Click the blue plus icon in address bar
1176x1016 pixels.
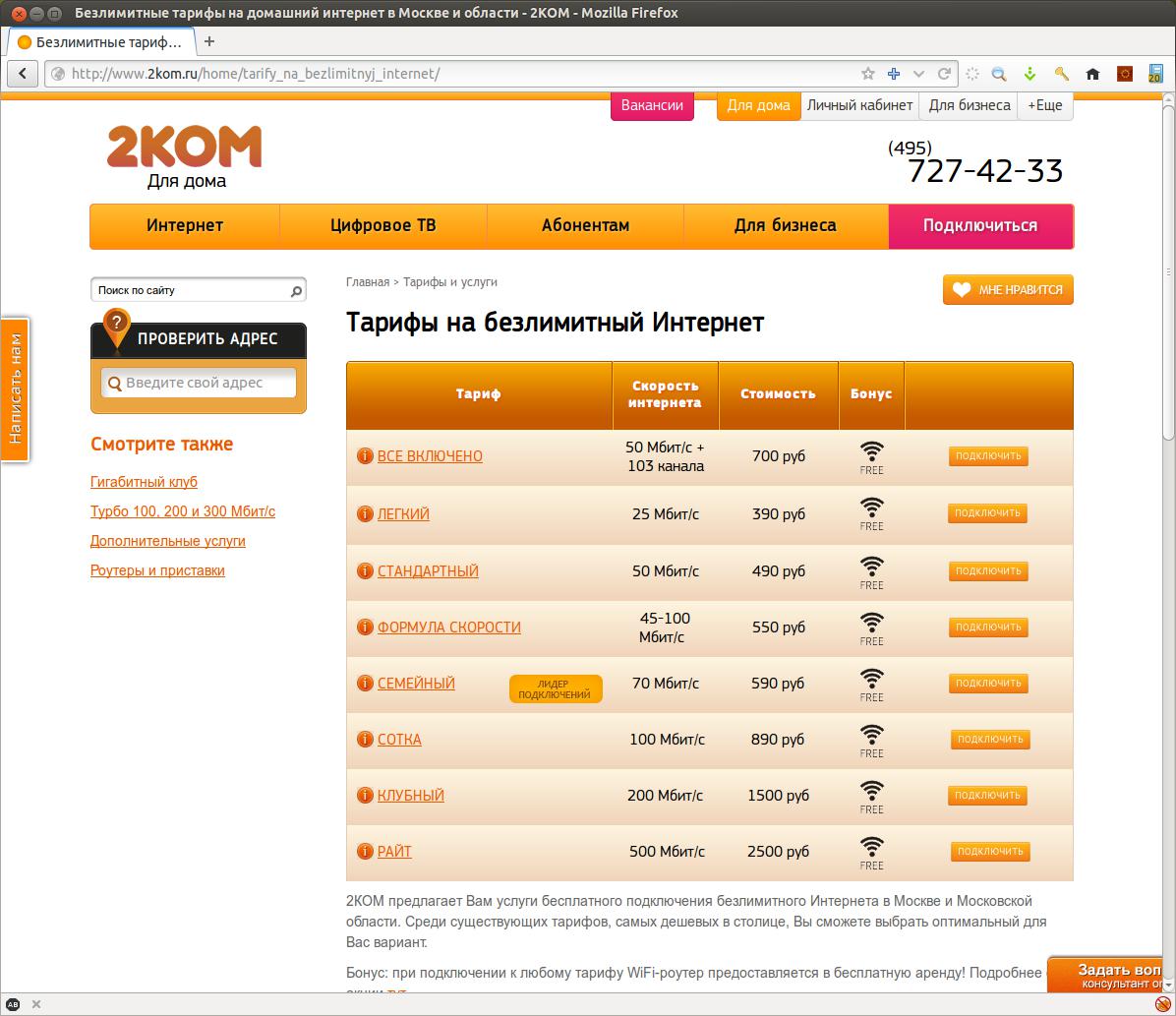(x=893, y=74)
